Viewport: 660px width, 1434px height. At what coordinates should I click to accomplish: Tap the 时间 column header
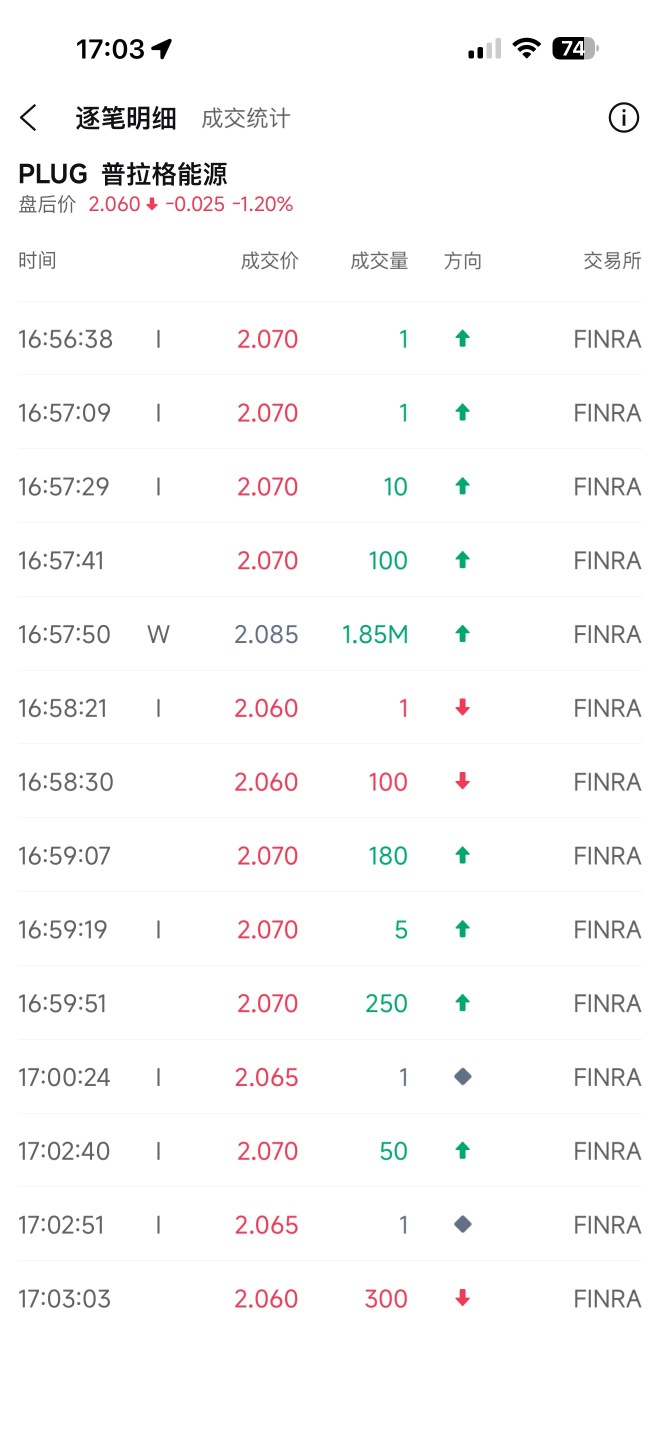[x=37, y=261]
